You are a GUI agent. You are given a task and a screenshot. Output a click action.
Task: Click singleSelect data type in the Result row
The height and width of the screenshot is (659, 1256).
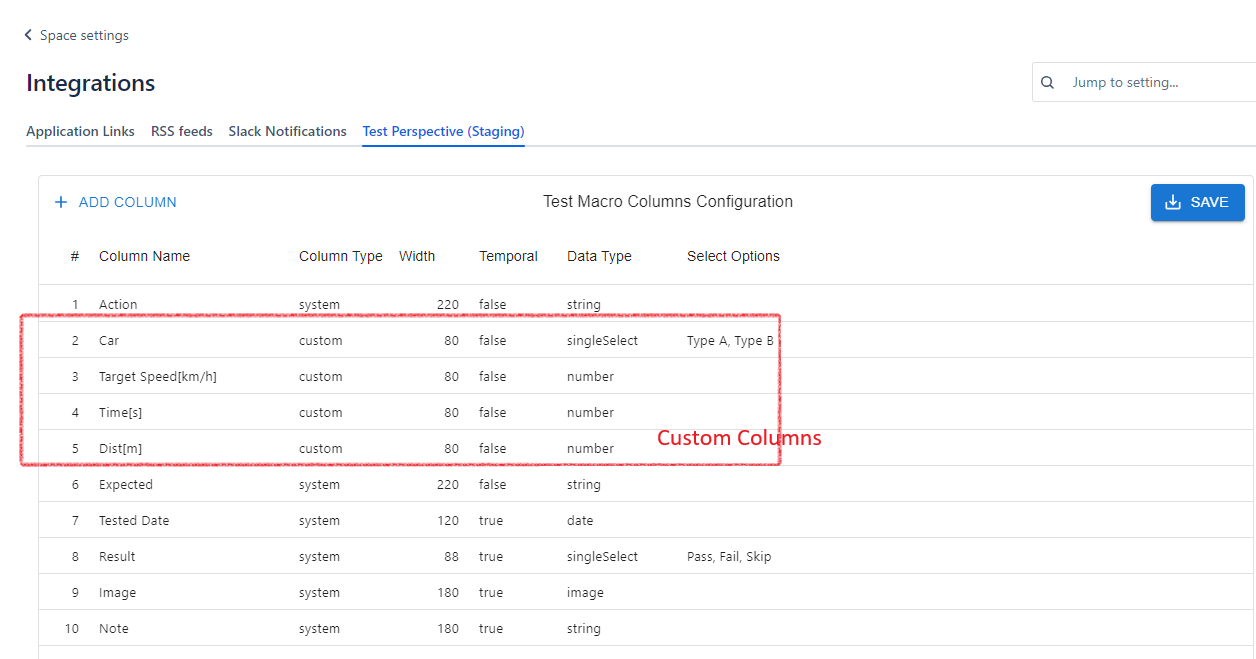[602, 556]
